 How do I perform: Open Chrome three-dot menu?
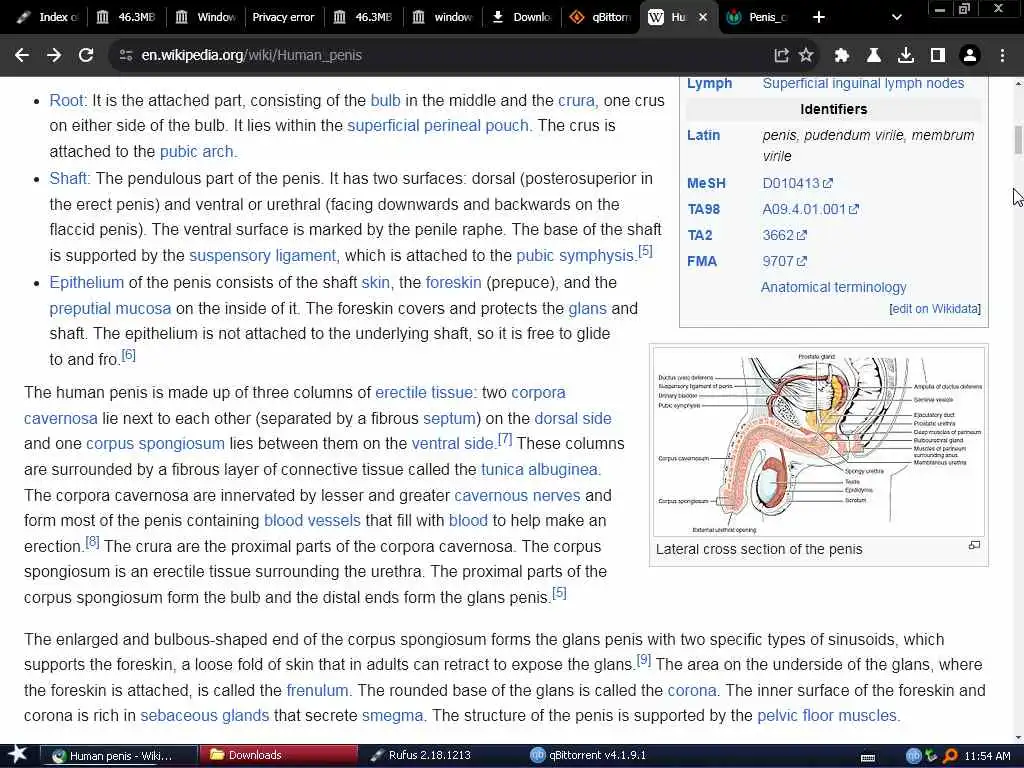(1002, 56)
